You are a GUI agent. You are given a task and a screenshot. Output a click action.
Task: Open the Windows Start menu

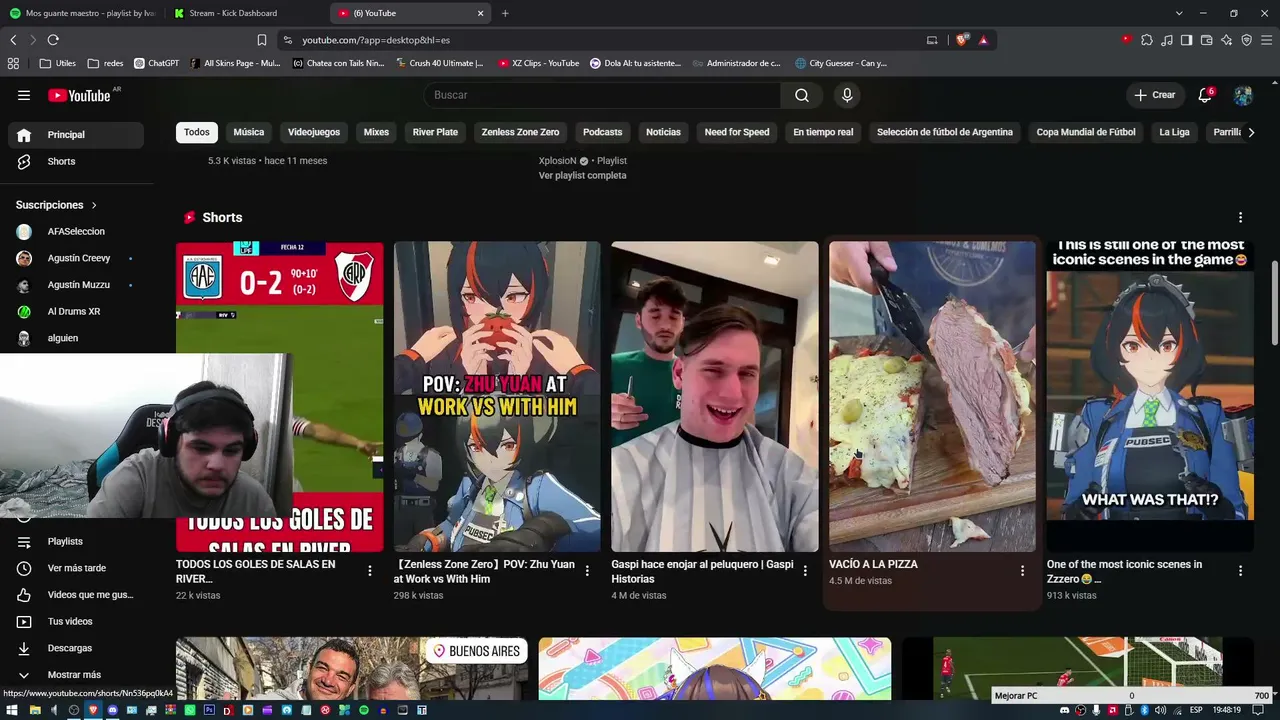(x=13, y=710)
